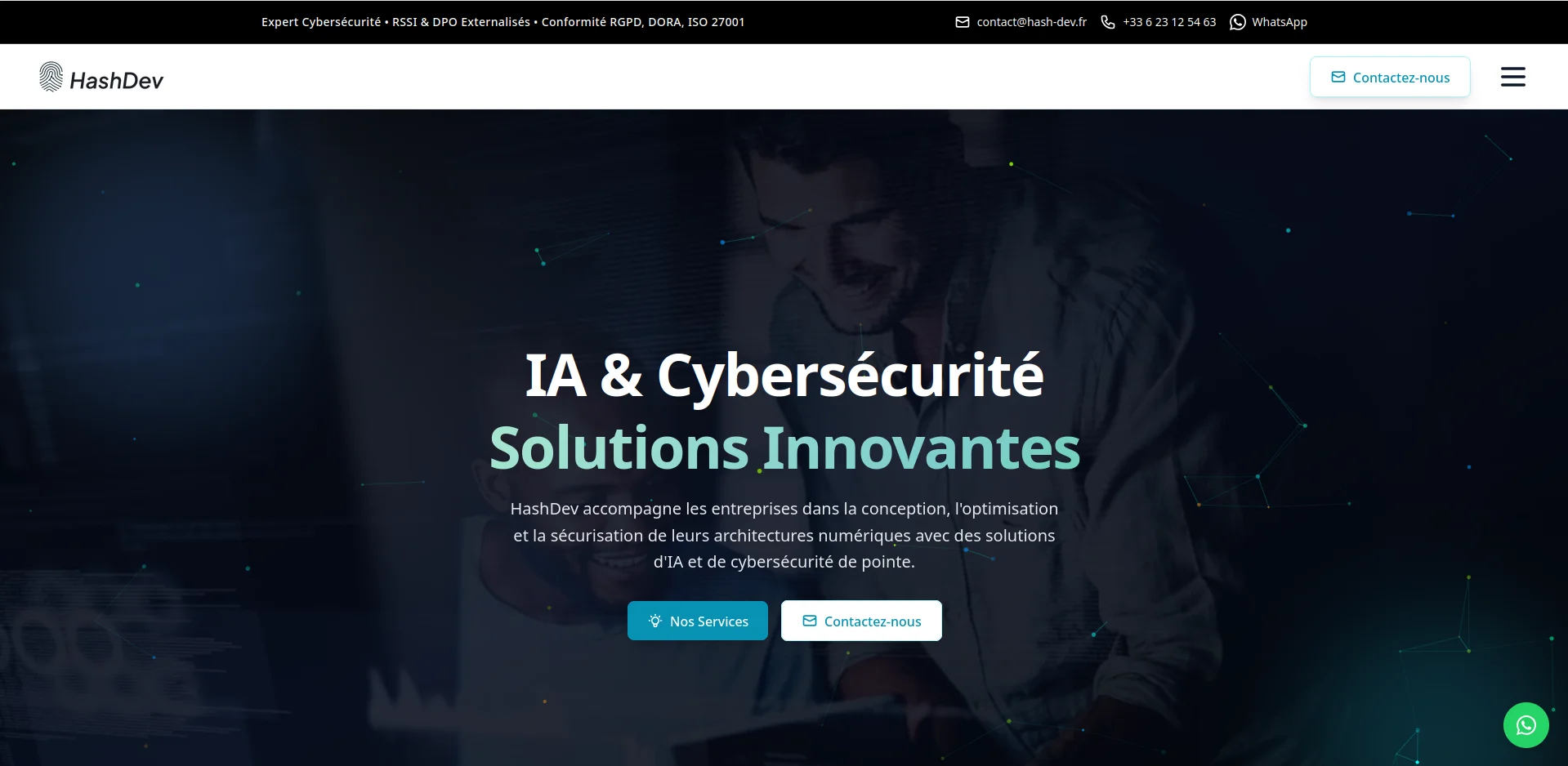
Task: Call the +33 6 23 12 54 63 number
Action: point(1169,22)
